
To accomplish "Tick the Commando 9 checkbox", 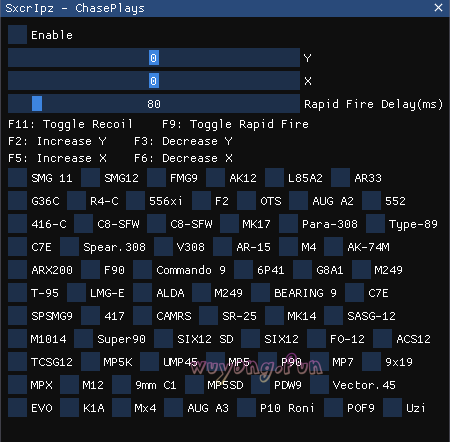I will tap(142, 270).
